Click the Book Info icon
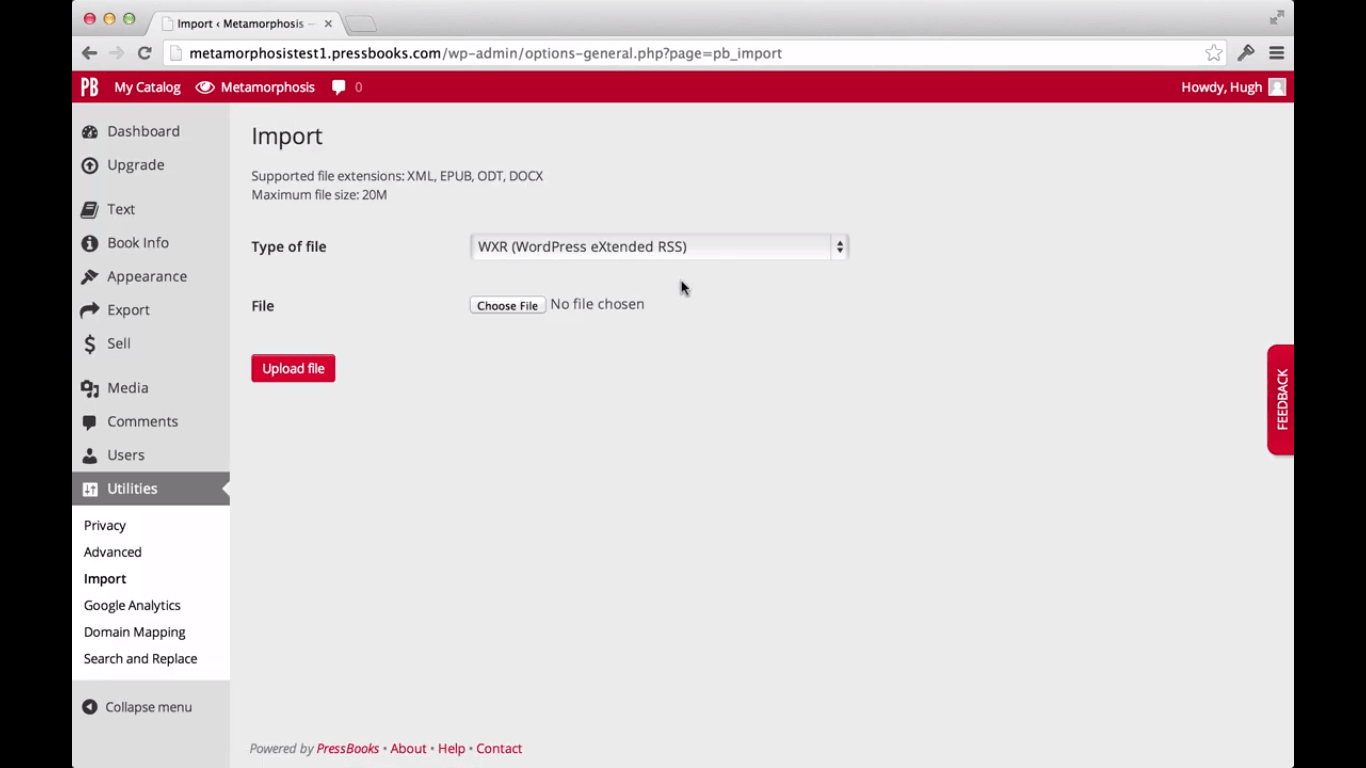This screenshot has width=1366, height=768. tap(89, 243)
